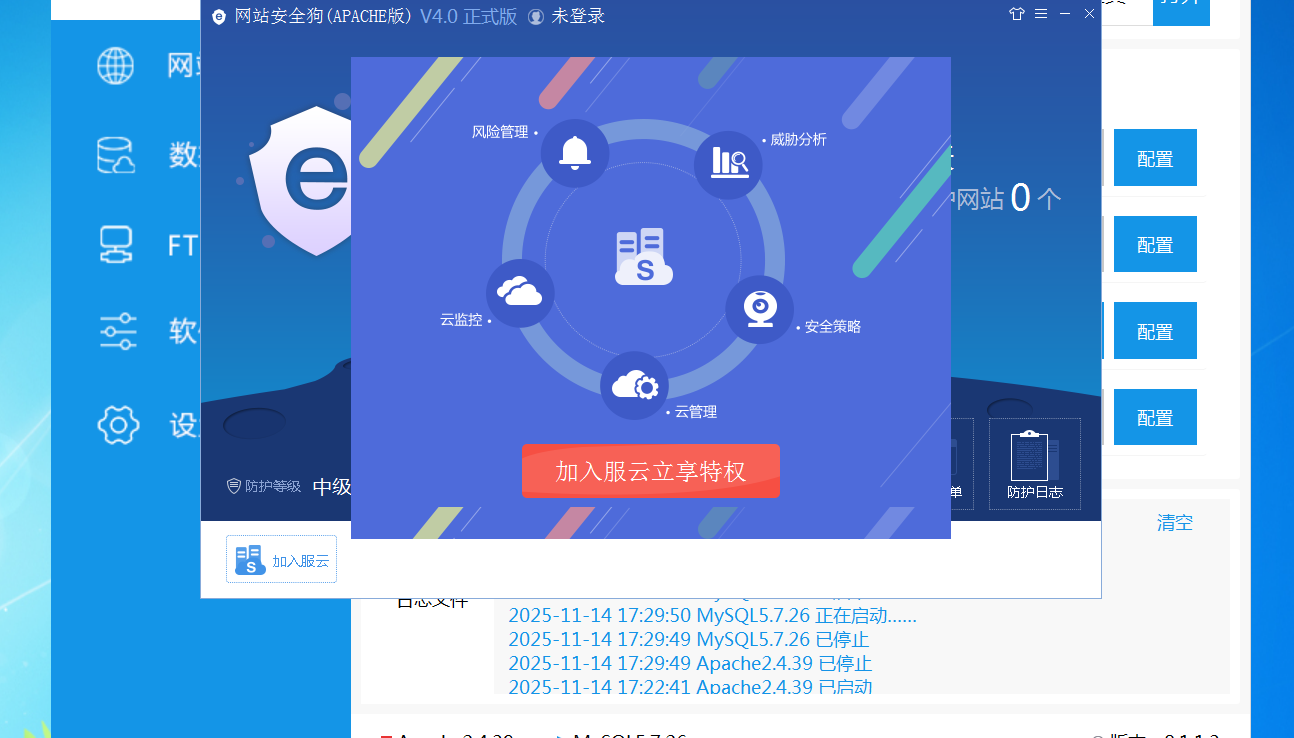Click the 风险管理 bell icon
This screenshot has height=738, width=1294.
pos(575,154)
